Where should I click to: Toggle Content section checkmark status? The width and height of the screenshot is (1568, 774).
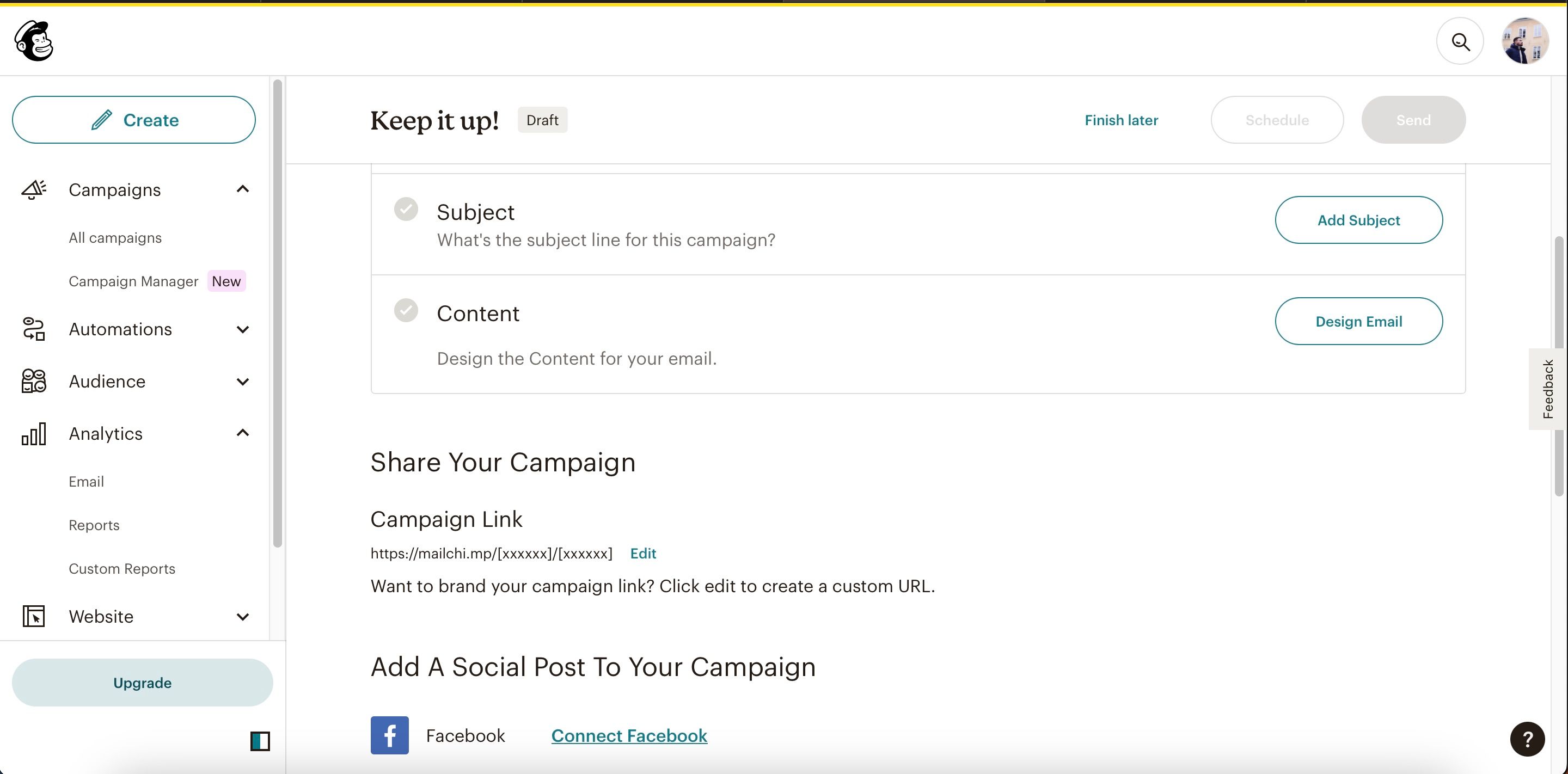pyautogui.click(x=405, y=310)
